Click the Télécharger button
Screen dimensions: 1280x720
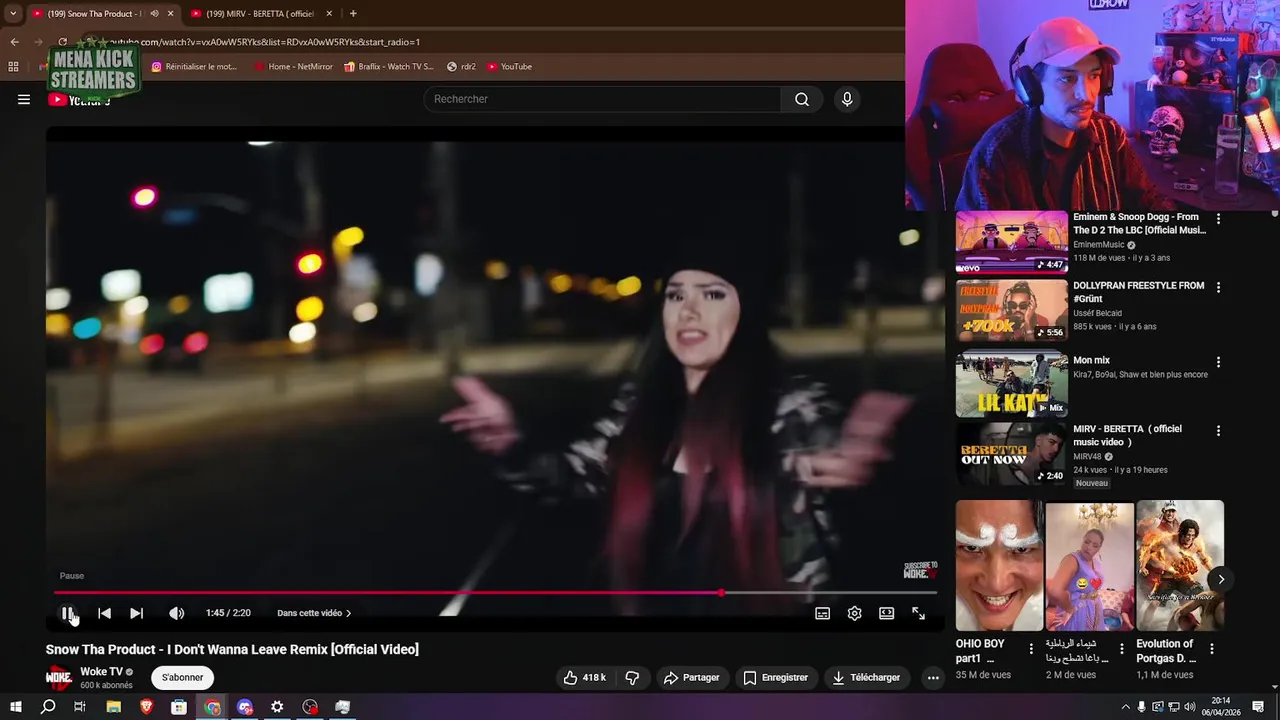tap(866, 677)
